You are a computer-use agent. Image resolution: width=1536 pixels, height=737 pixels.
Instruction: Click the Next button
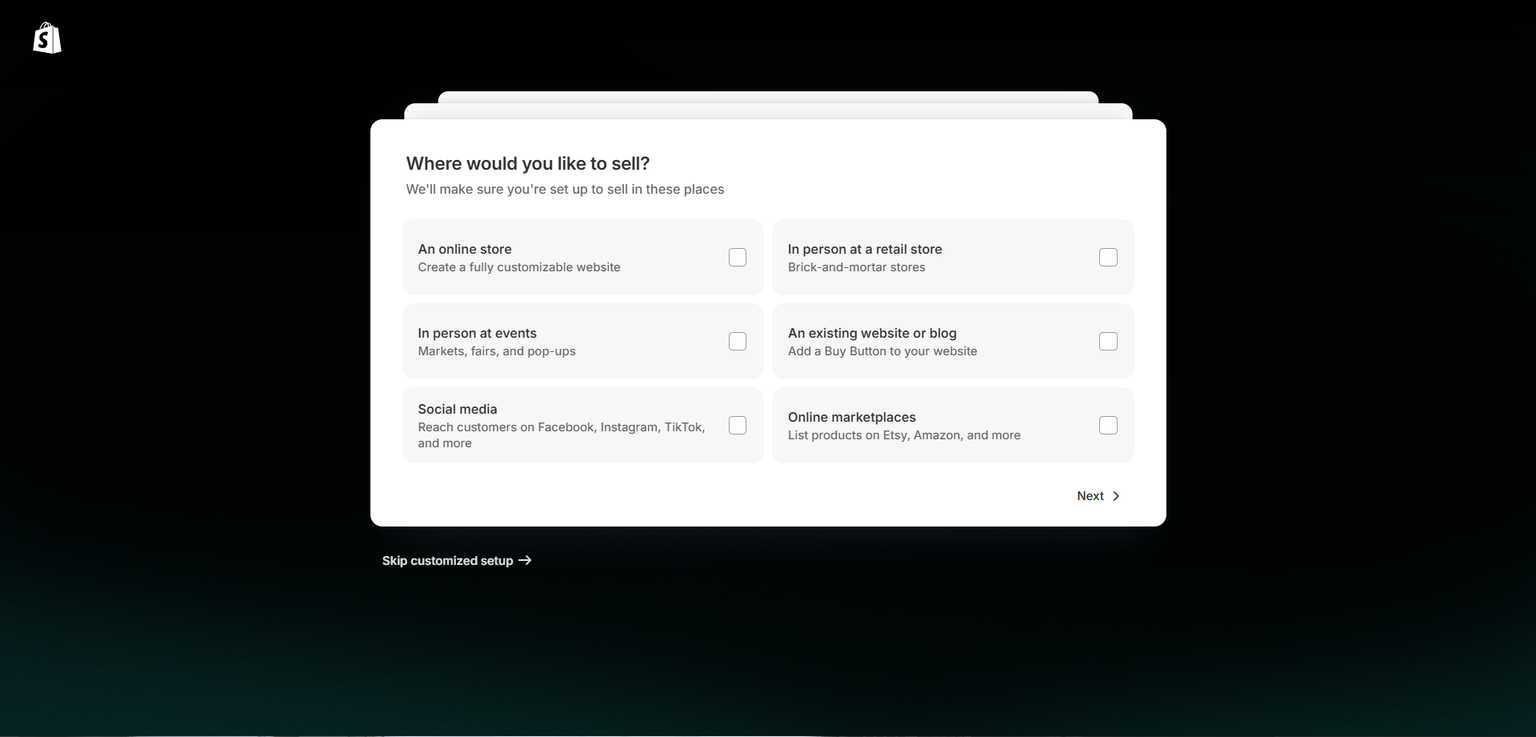1099,496
